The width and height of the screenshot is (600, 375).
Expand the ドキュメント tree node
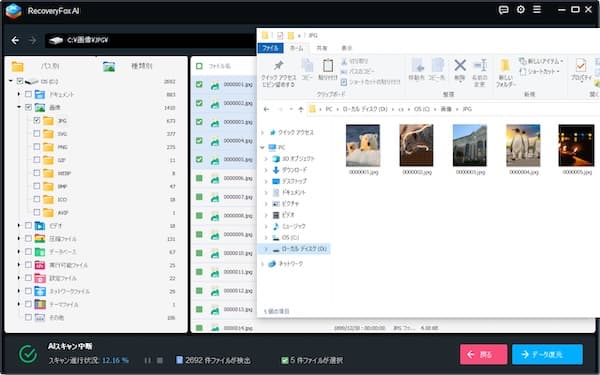point(18,94)
